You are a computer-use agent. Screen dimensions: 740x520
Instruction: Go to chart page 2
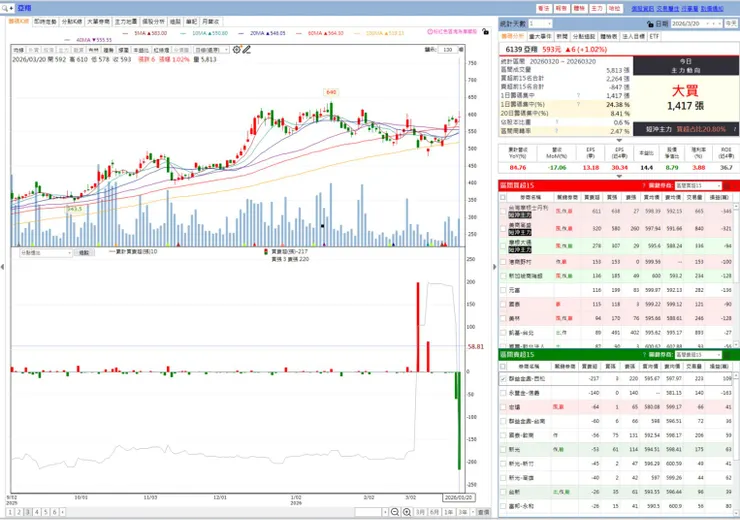coord(19,512)
